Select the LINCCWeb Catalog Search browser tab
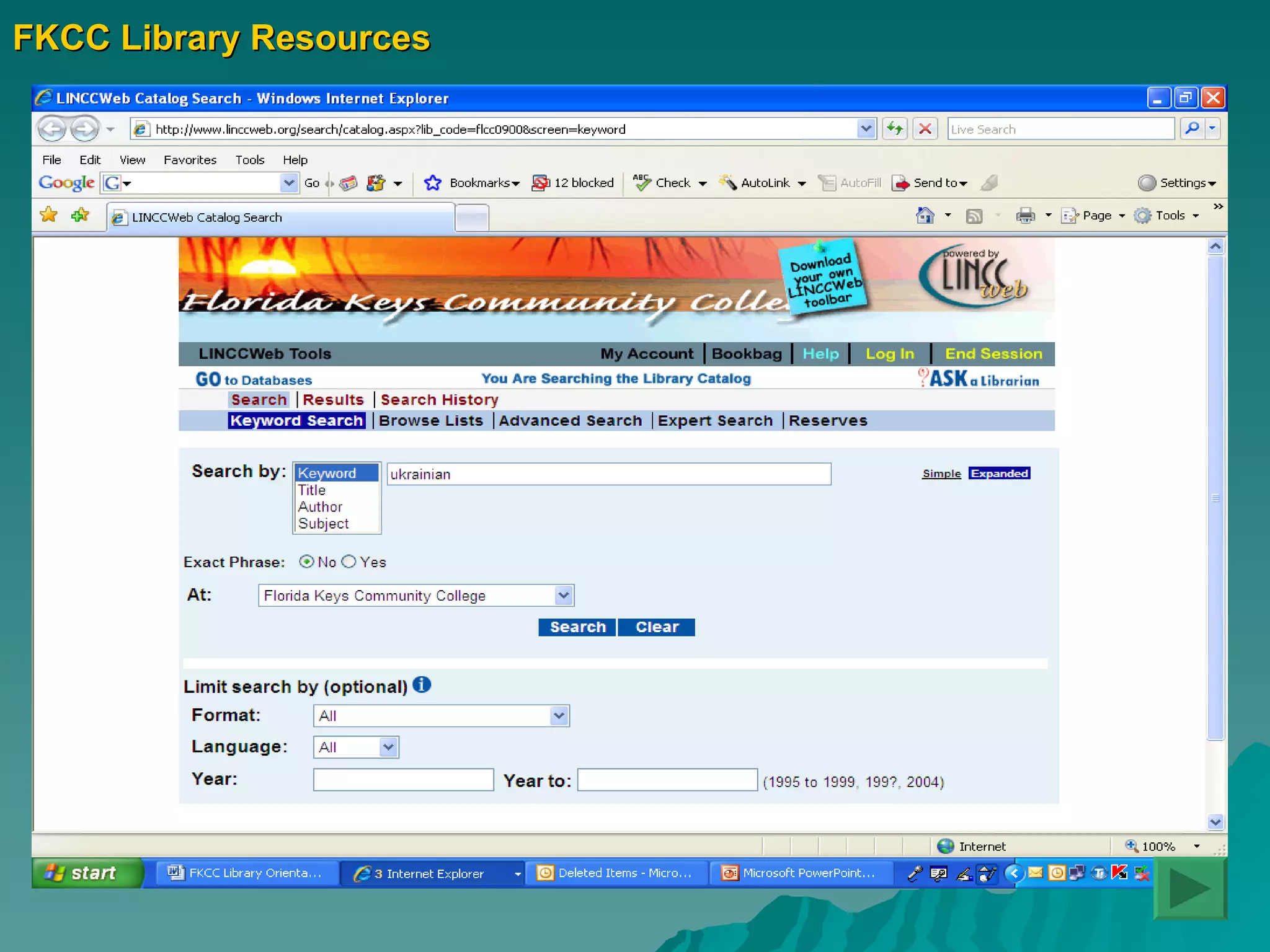 pos(281,218)
